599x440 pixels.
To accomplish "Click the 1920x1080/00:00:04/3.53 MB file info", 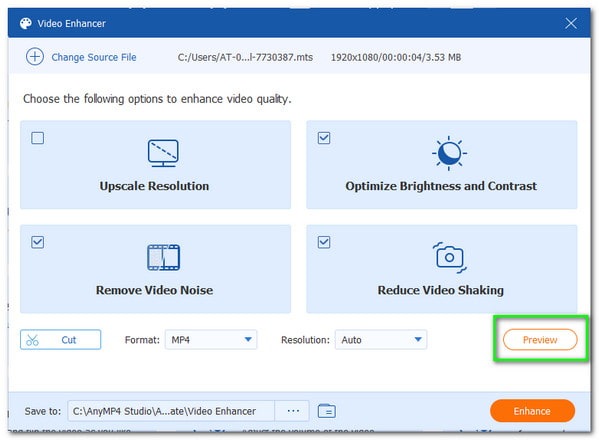I will (x=396, y=57).
